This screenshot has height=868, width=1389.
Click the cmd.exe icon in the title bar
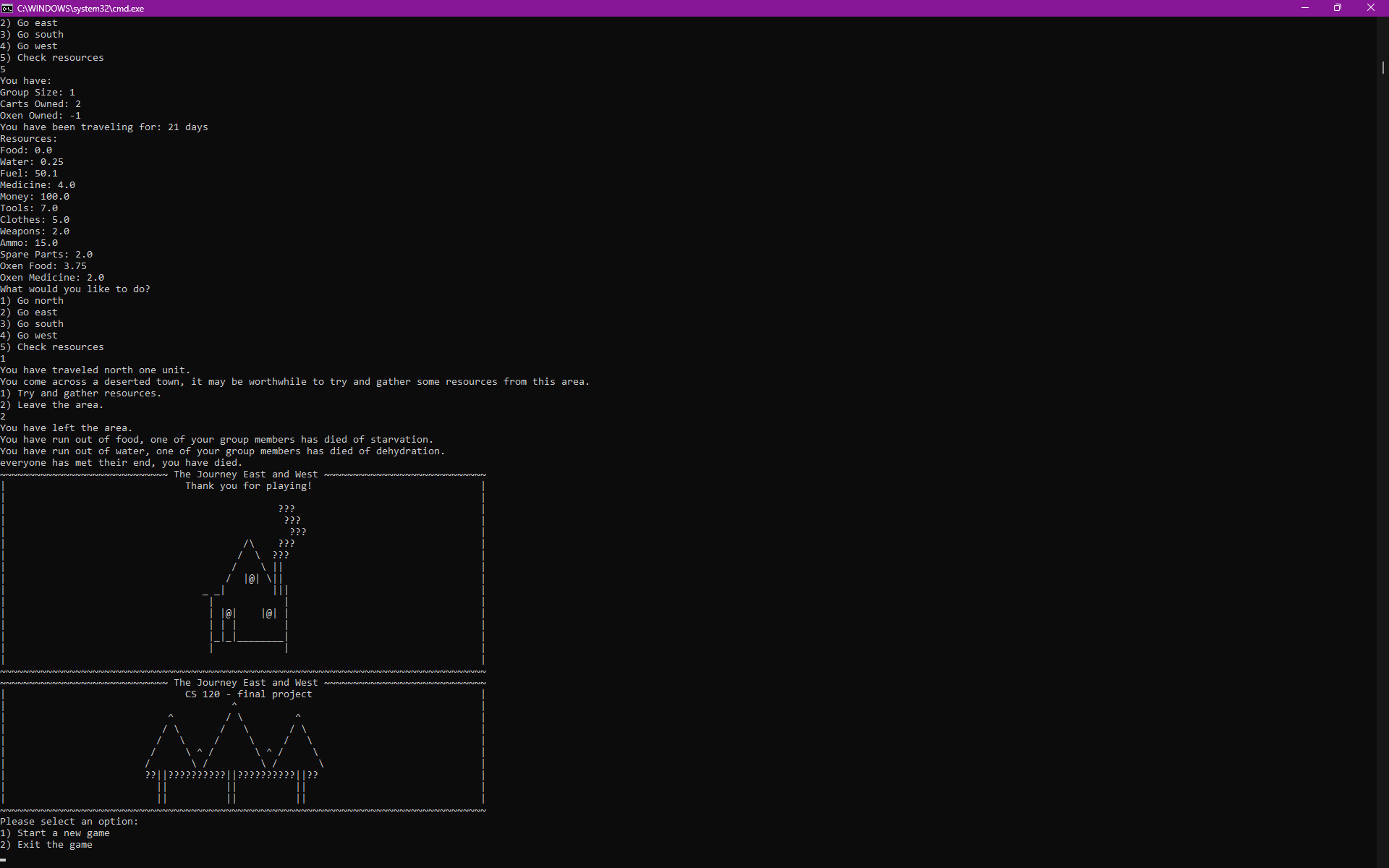tap(7, 8)
